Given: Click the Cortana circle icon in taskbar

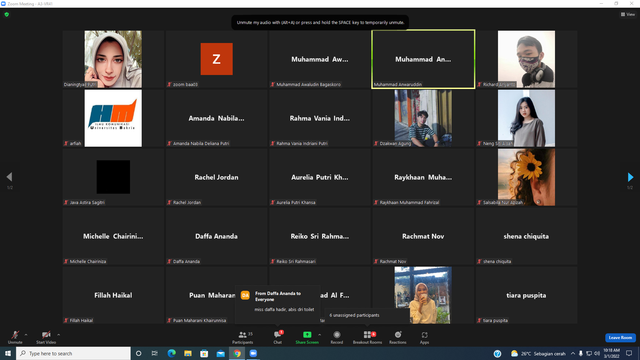Looking at the screenshot, I should point(138,353).
